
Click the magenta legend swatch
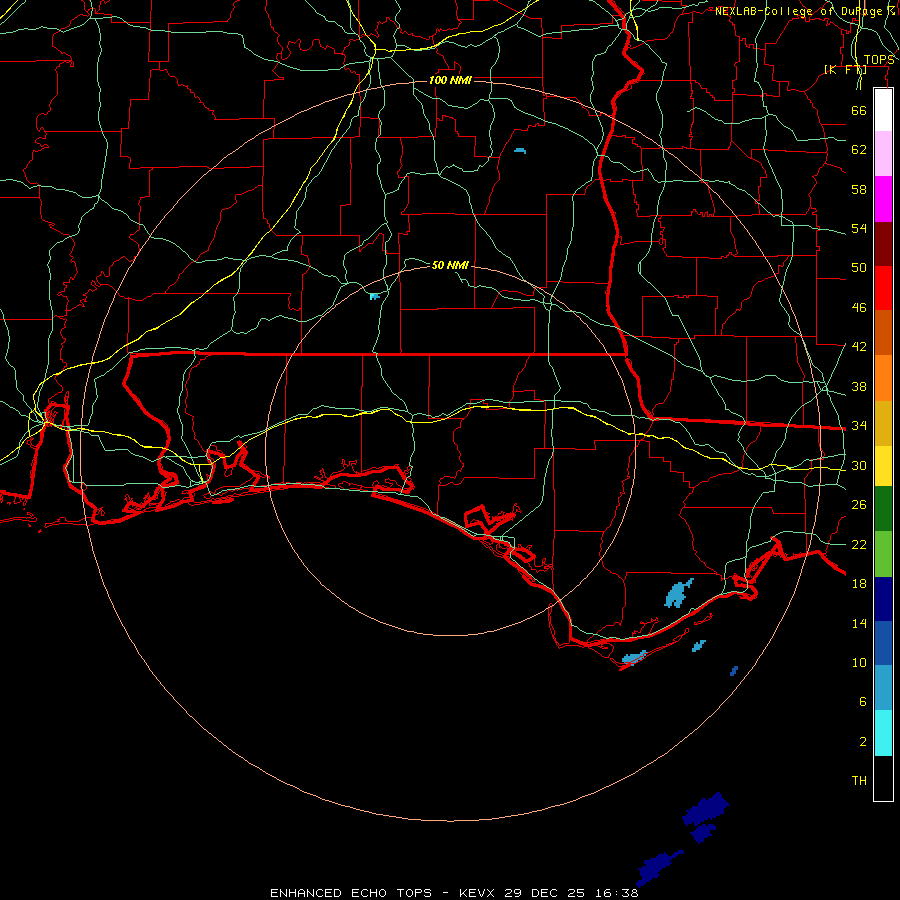(883, 199)
